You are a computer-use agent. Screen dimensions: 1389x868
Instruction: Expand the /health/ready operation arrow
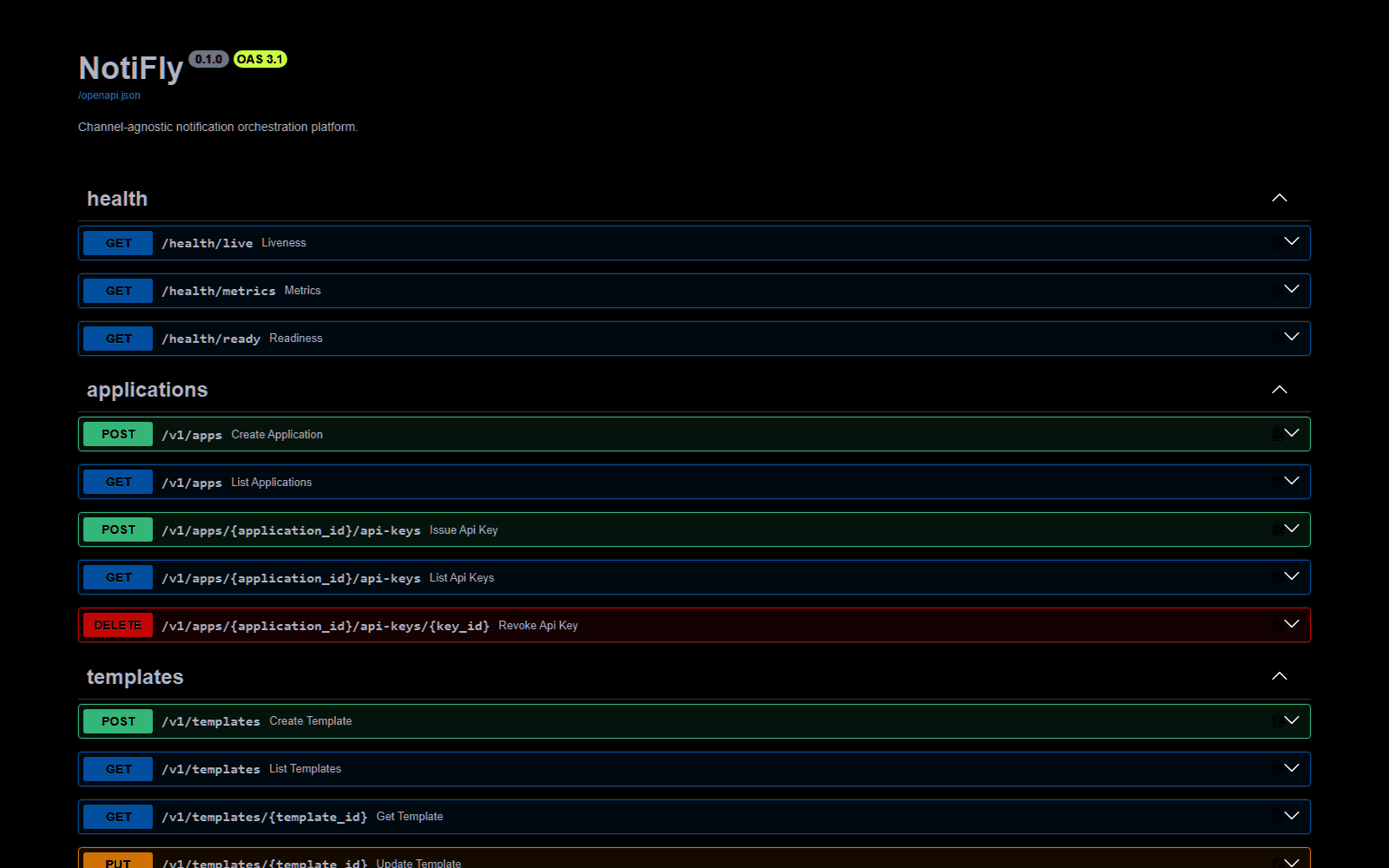click(x=1292, y=337)
